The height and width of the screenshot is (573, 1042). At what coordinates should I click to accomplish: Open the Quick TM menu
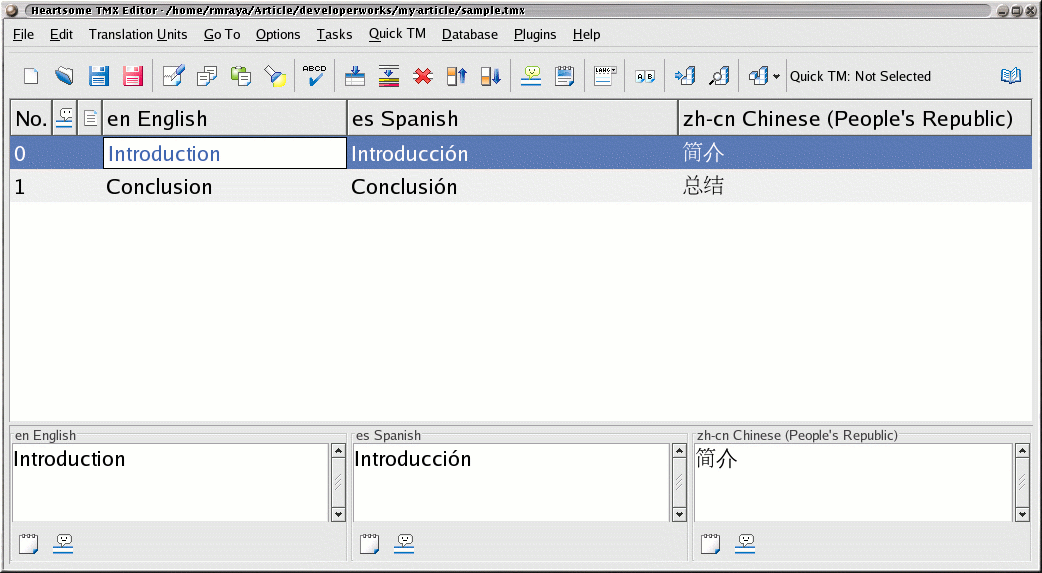(397, 34)
